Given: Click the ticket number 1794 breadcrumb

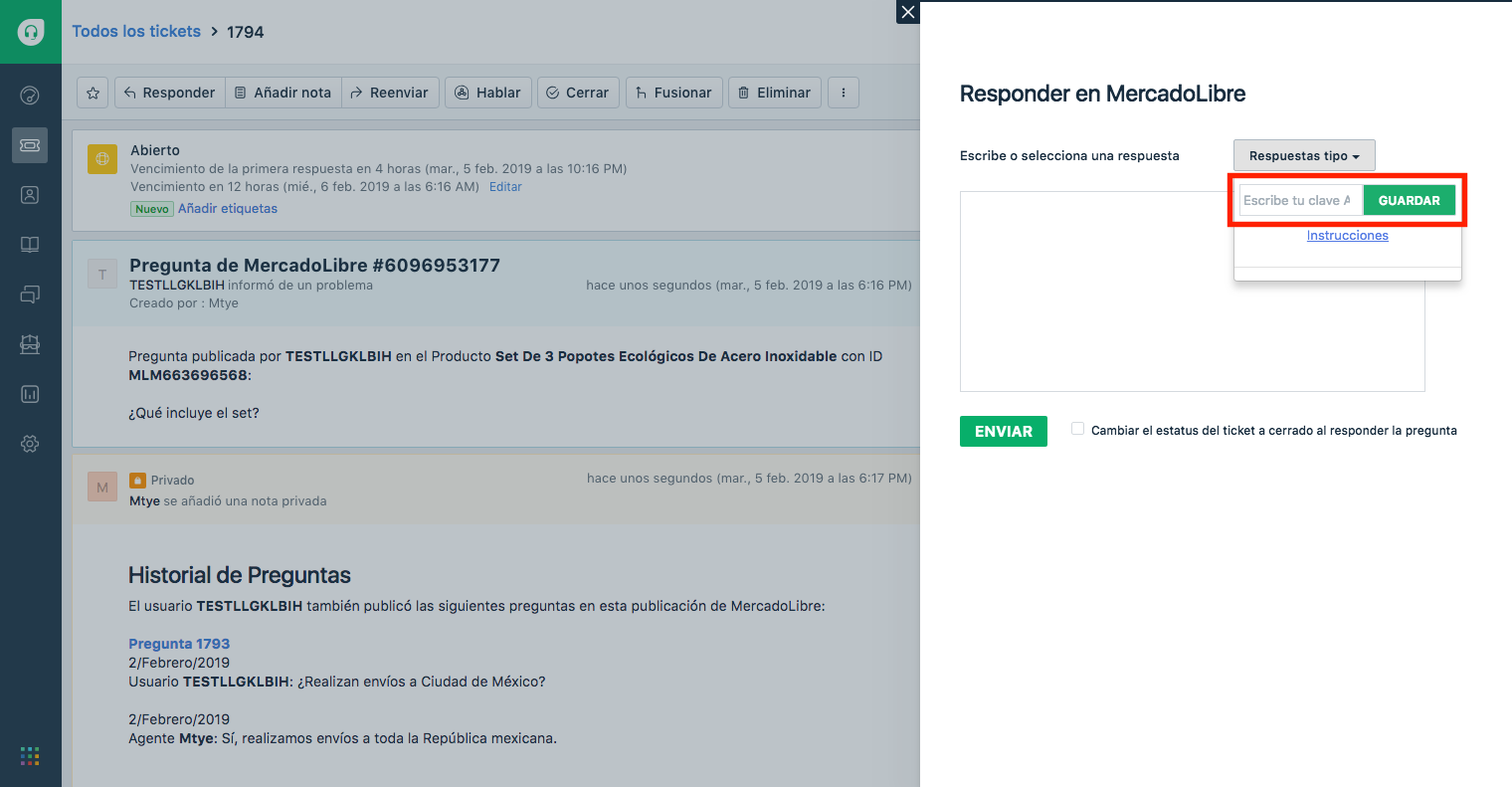Looking at the screenshot, I should tap(246, 32).
